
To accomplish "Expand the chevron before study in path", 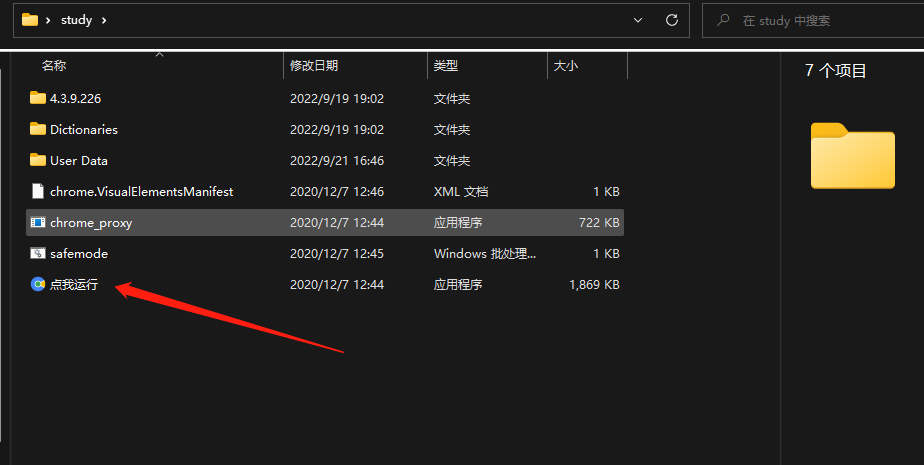I will coord(48,20).
